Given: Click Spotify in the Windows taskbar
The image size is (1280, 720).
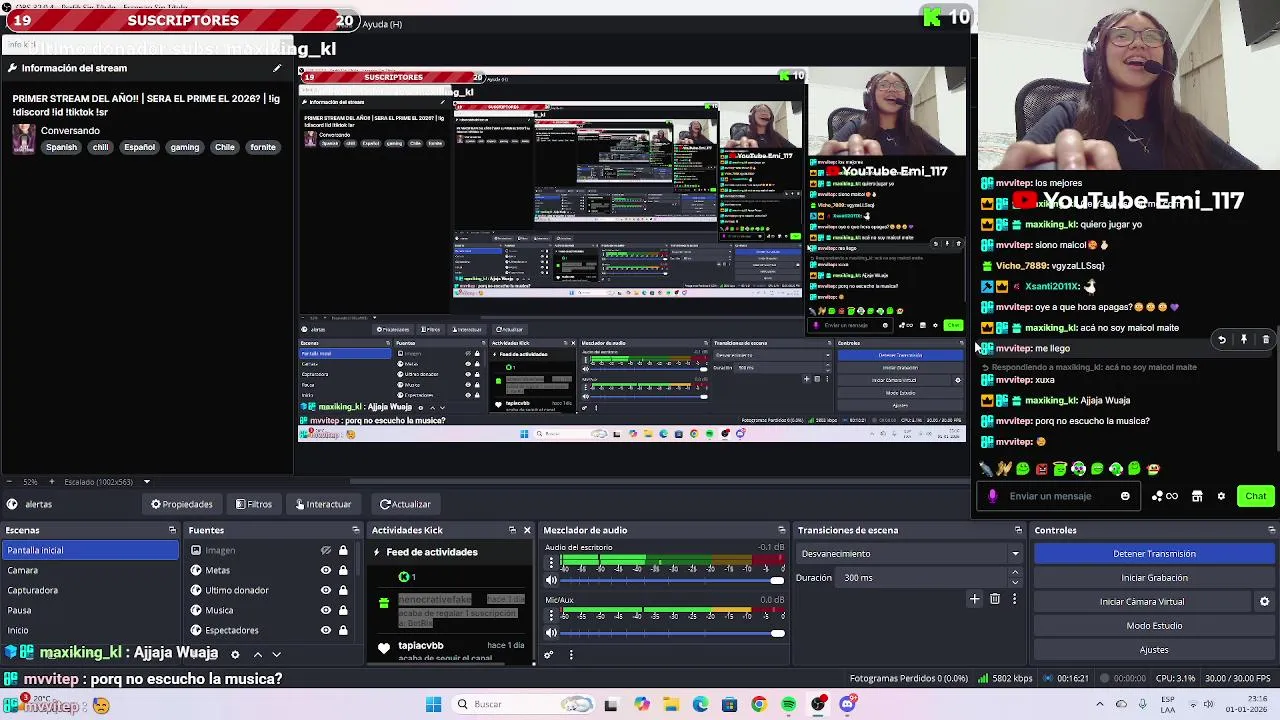Looking at the screenshot, I should [789, 705].
